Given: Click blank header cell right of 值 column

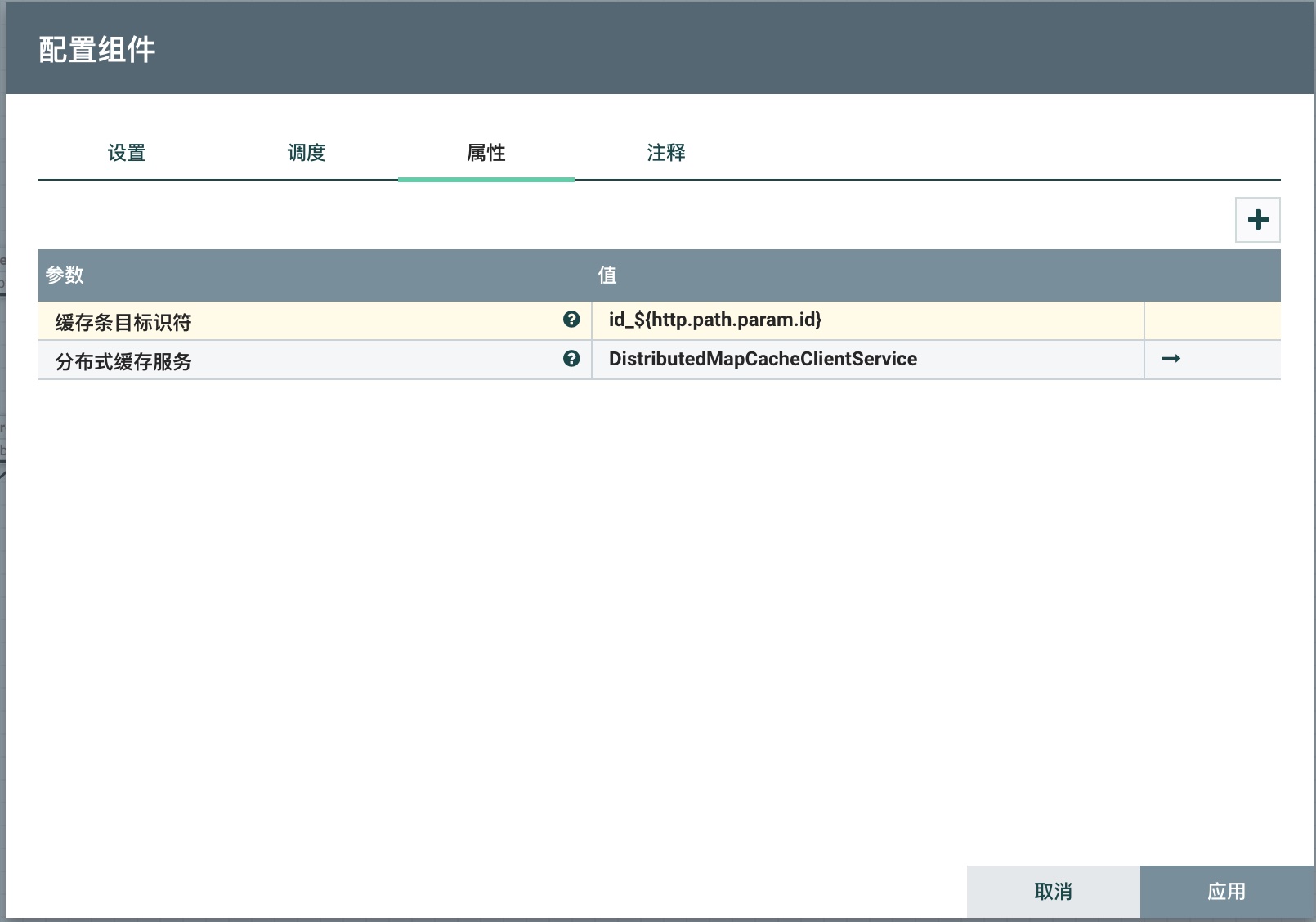Looking at the screenshot, I should (1211, 275).
